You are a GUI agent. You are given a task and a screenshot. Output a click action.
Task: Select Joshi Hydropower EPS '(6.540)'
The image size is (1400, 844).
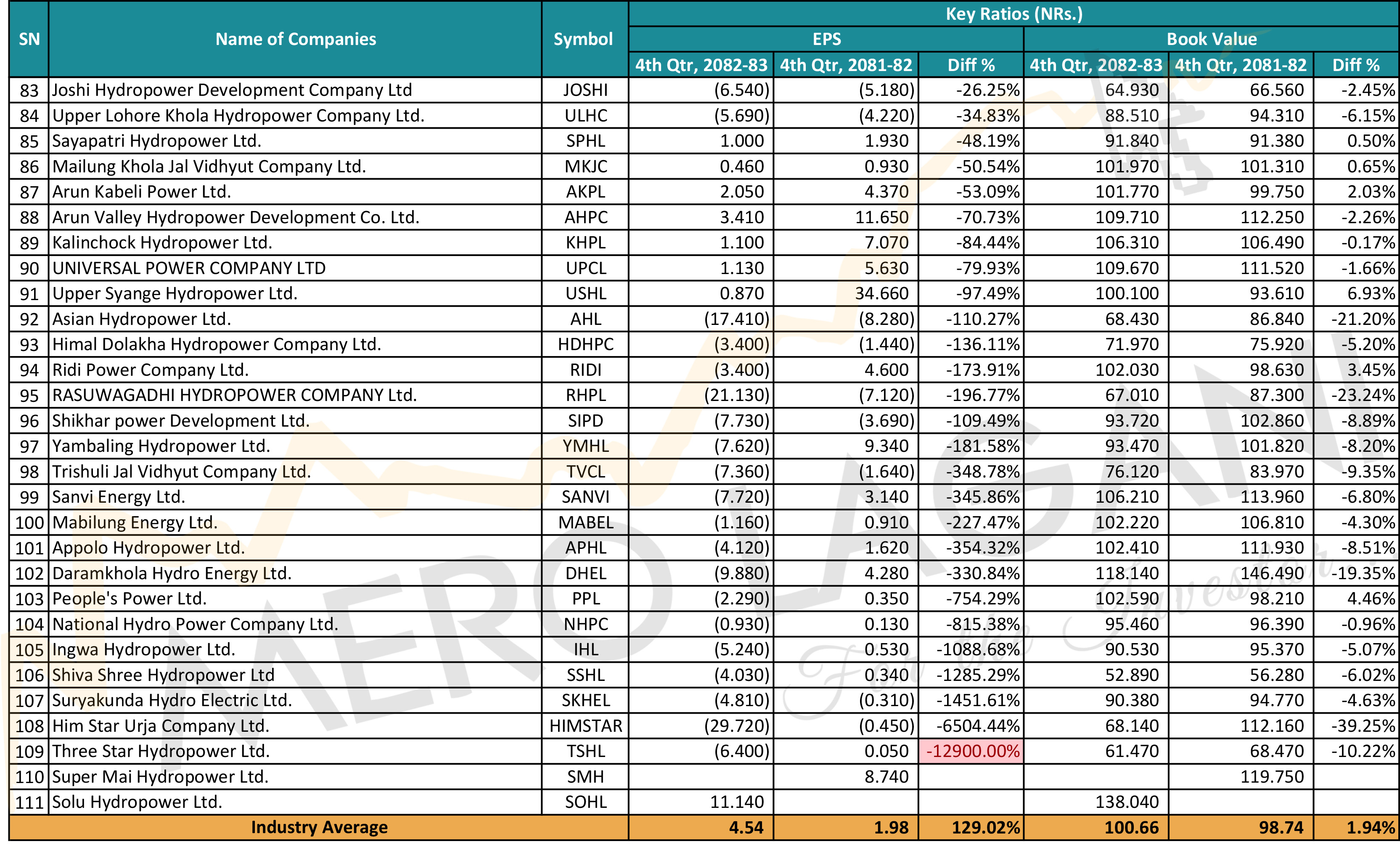tap(741, 90)
